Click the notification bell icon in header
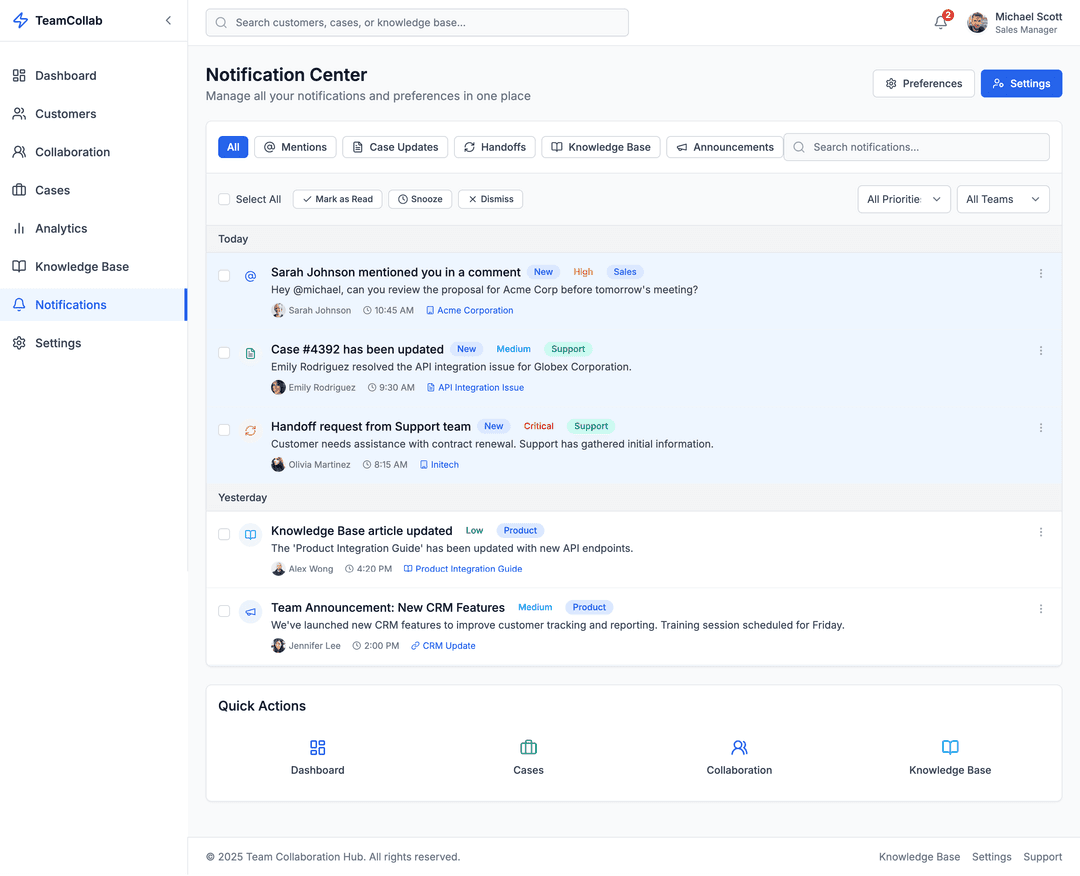1080x876 pixels. (x=941, y=23)
